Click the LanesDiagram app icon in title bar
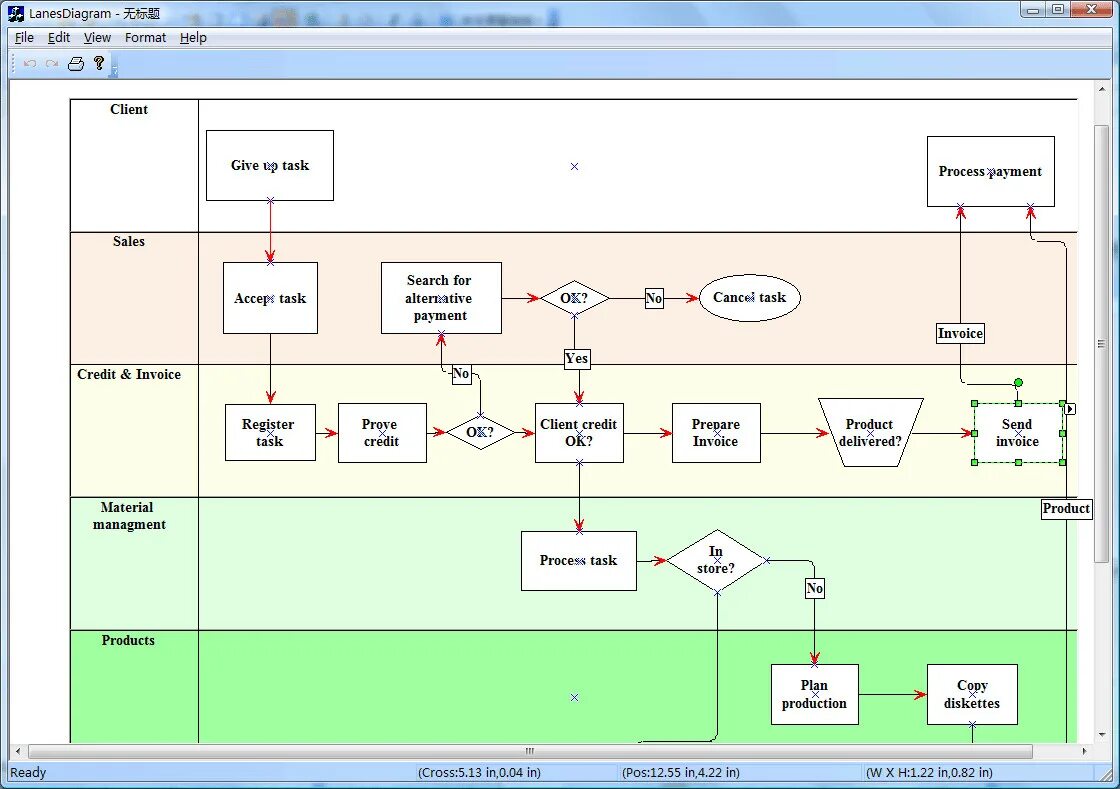 pyautogui.click(x=16, y=13)
